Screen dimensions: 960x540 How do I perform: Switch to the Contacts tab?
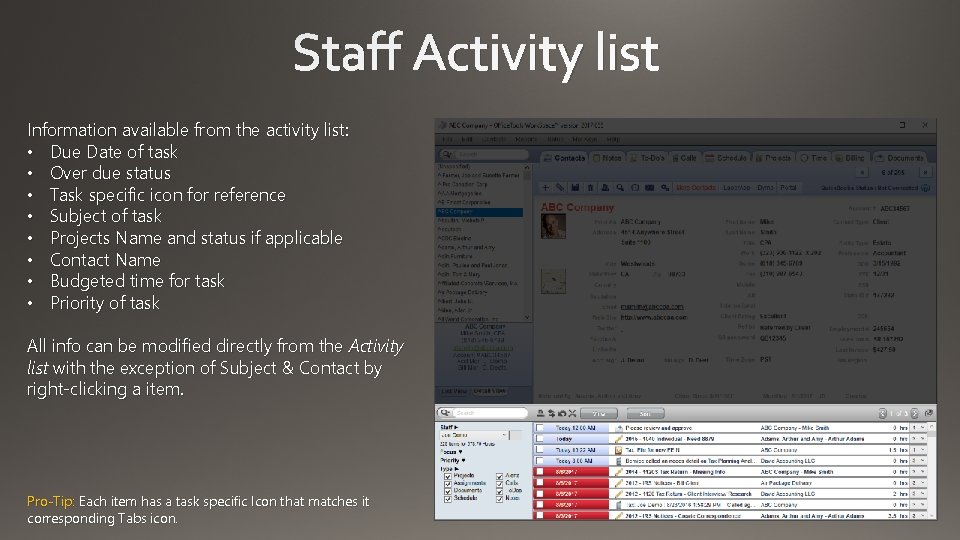pyautogui.click(x=564, y=158)
